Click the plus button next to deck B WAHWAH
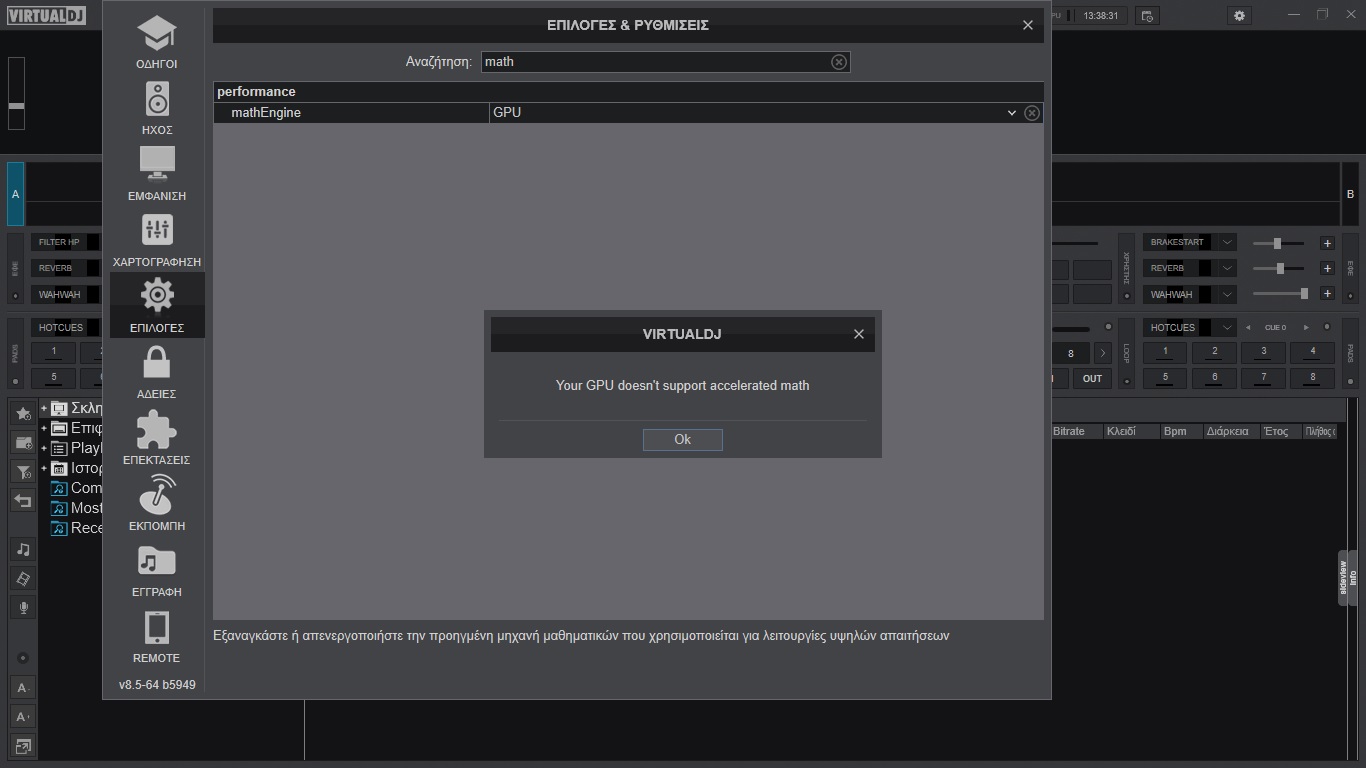This screenshot has height=768, width=1366. click(x=1327, y=293)
